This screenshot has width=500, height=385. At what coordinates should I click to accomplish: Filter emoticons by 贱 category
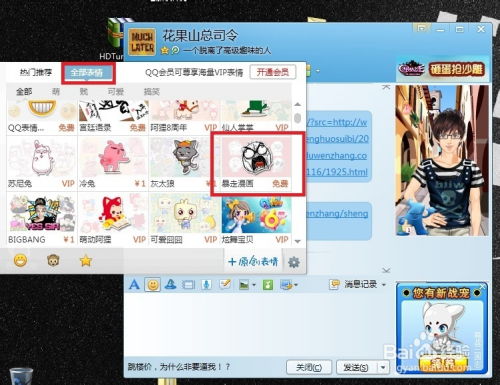[x=84, y=91]
